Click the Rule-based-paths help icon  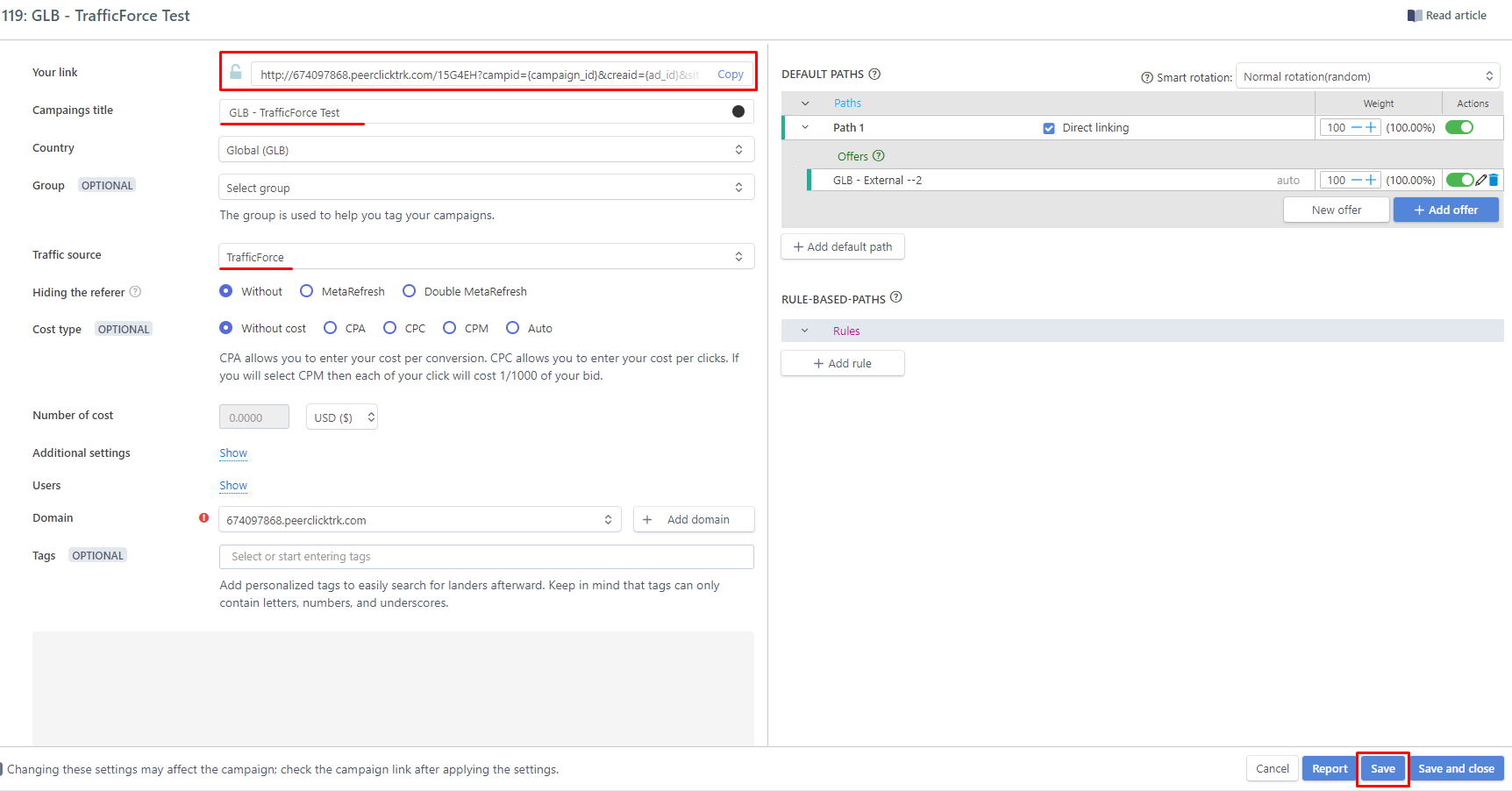[x=896, y=297]
